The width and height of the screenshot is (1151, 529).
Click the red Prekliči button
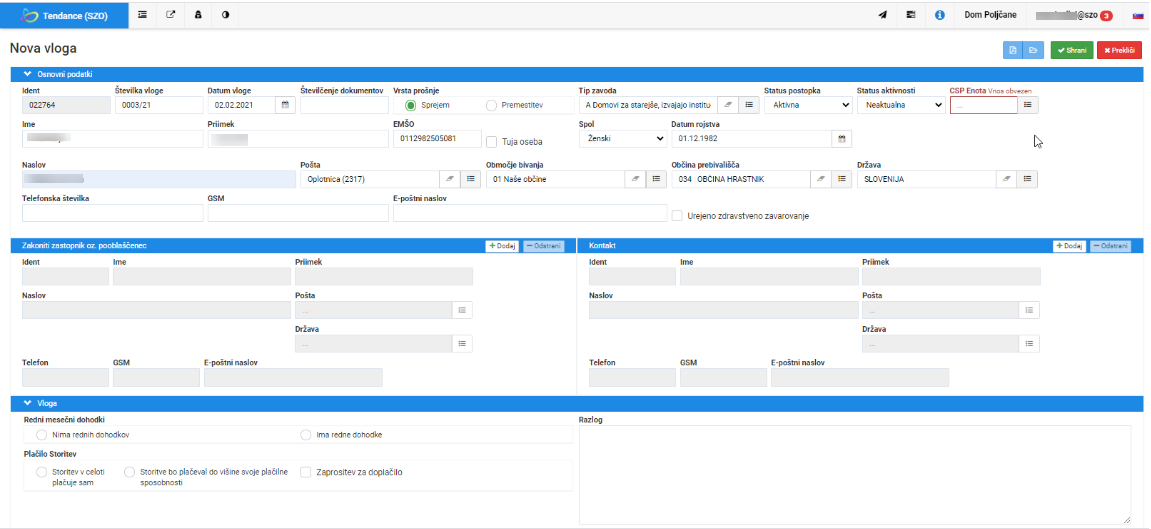1119,50
